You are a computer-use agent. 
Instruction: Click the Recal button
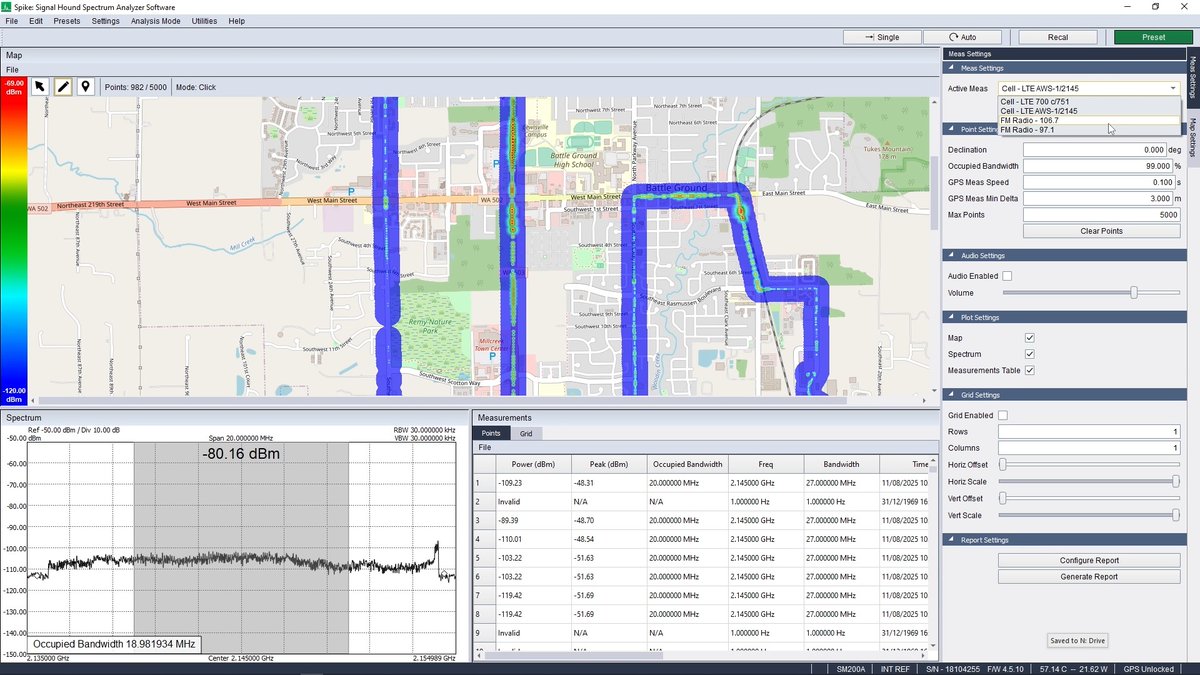click(1058, 37)
